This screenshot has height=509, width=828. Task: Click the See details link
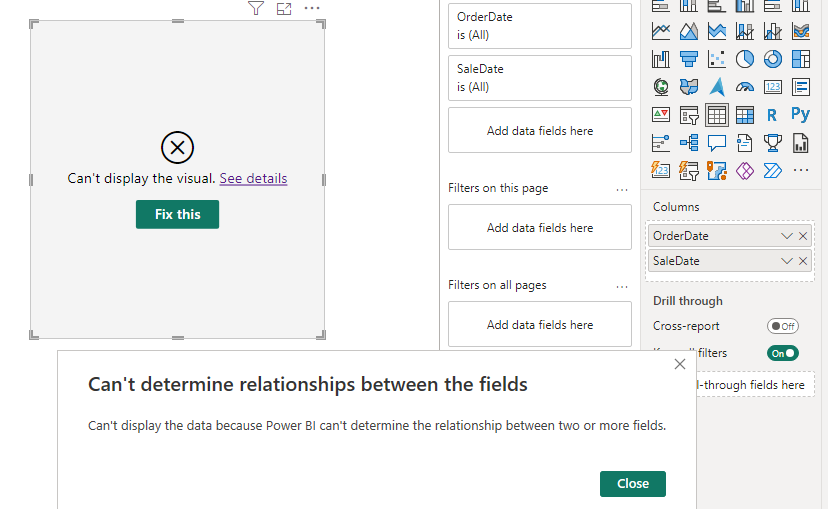point(253,178)
